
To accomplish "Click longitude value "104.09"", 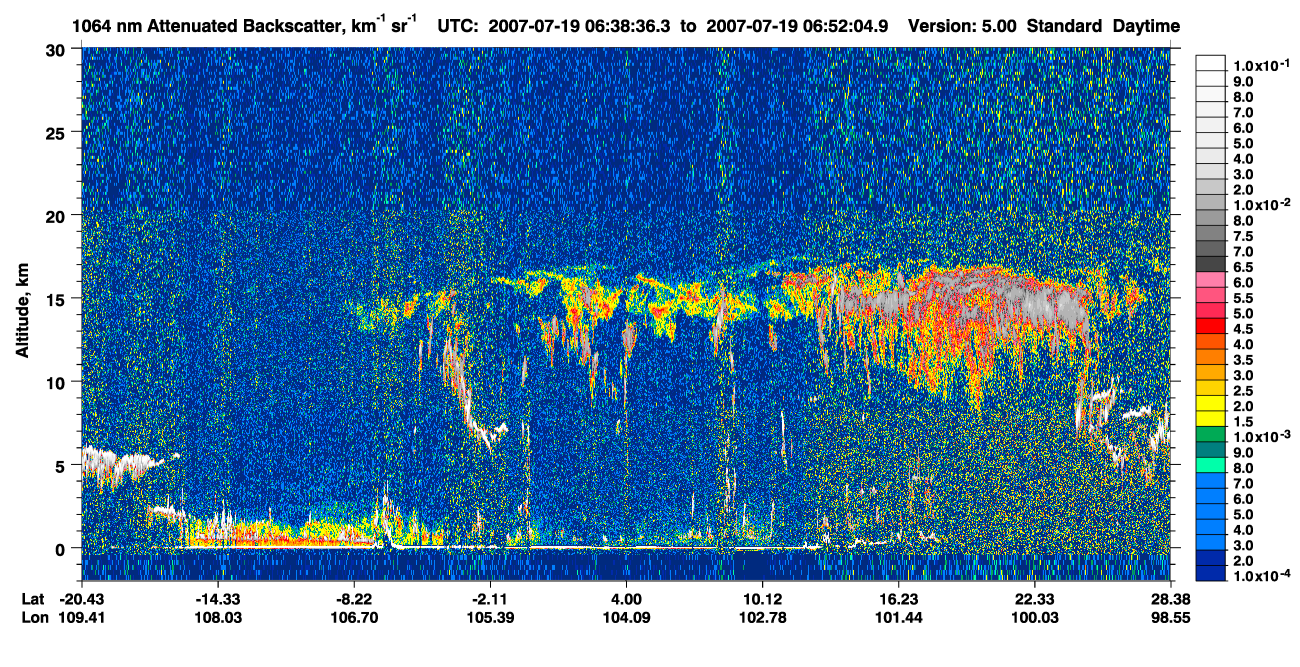I will (626, 618).
